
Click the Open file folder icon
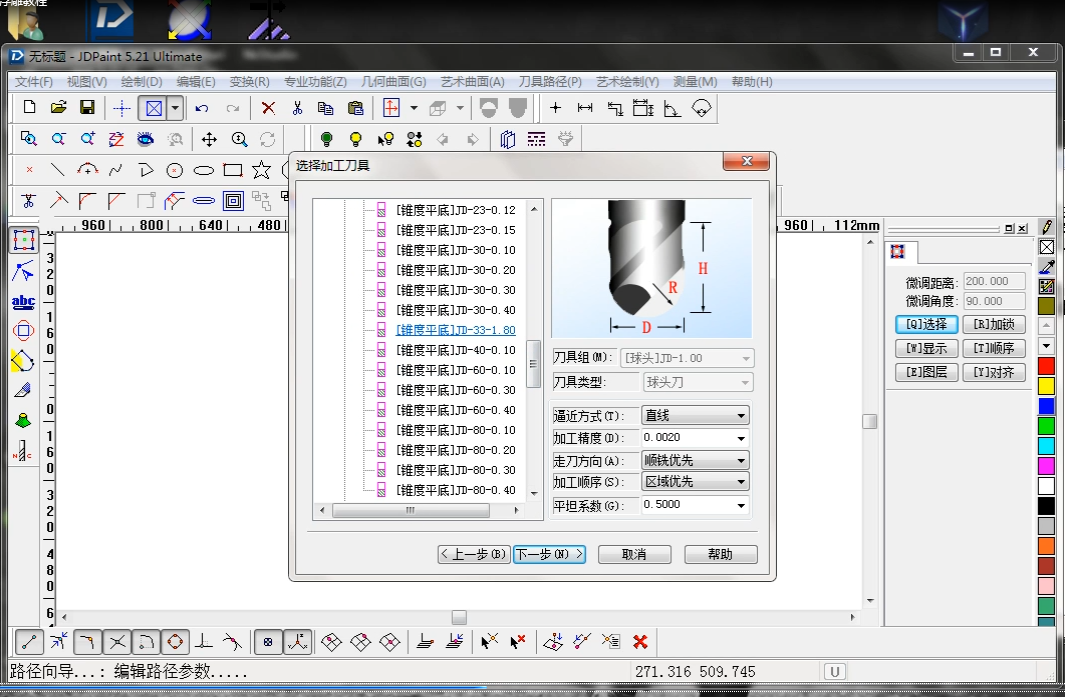(58, 108)
